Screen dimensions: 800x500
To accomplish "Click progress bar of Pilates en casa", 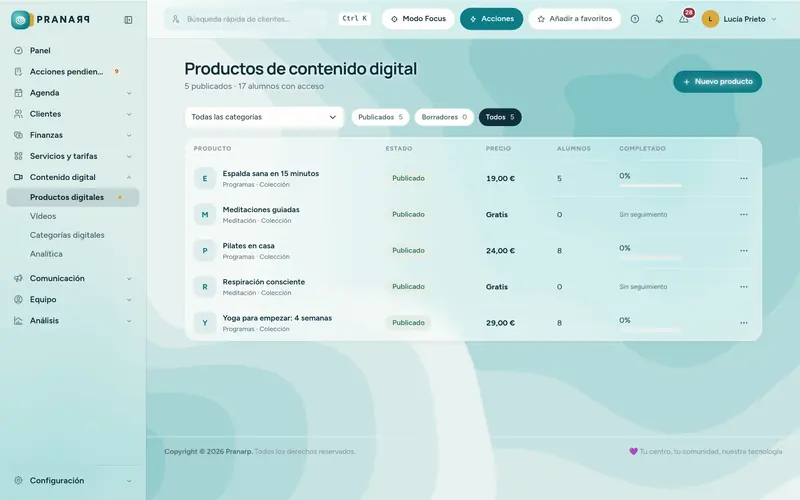I will click(650, 258).
